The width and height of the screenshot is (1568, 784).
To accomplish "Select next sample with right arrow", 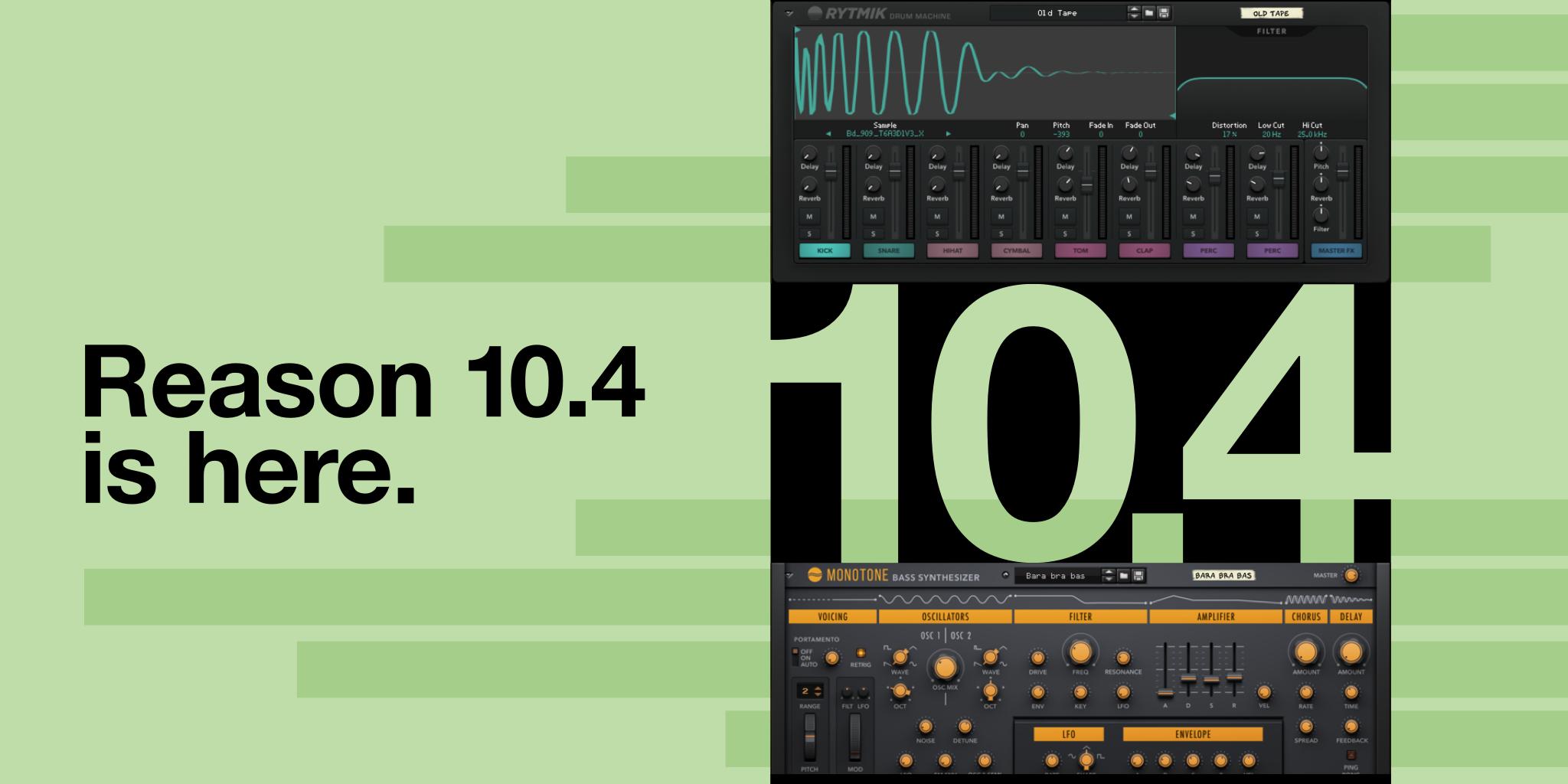I will coord(948,134).
